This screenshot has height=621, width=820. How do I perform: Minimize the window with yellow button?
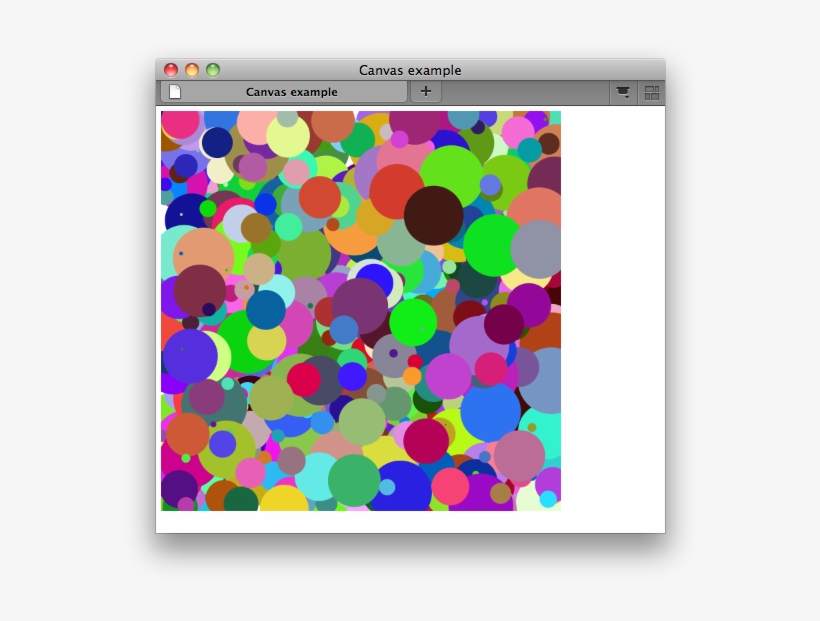(x=192, y=70)
